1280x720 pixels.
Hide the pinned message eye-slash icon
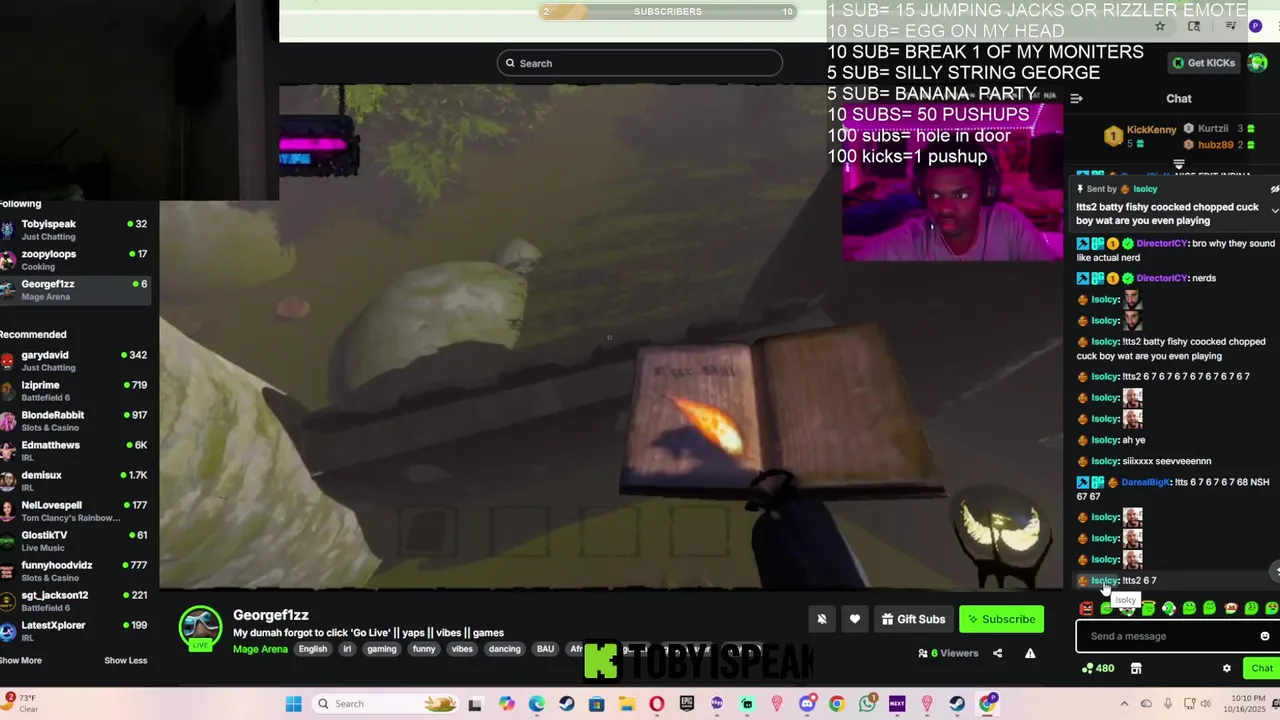(1274, 189)
